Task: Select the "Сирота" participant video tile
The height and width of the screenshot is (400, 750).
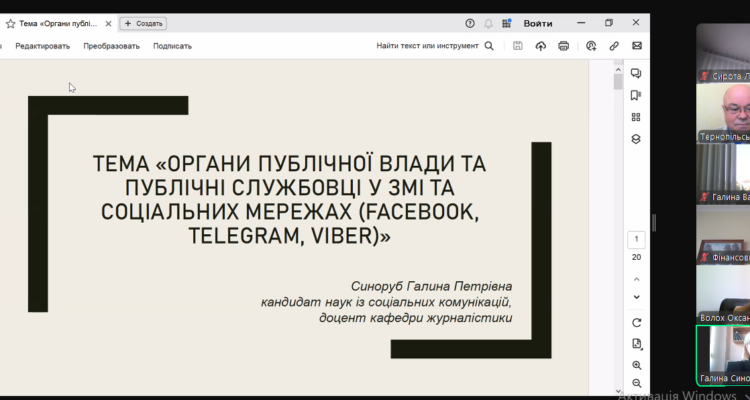Action: (x=723, y=54)
